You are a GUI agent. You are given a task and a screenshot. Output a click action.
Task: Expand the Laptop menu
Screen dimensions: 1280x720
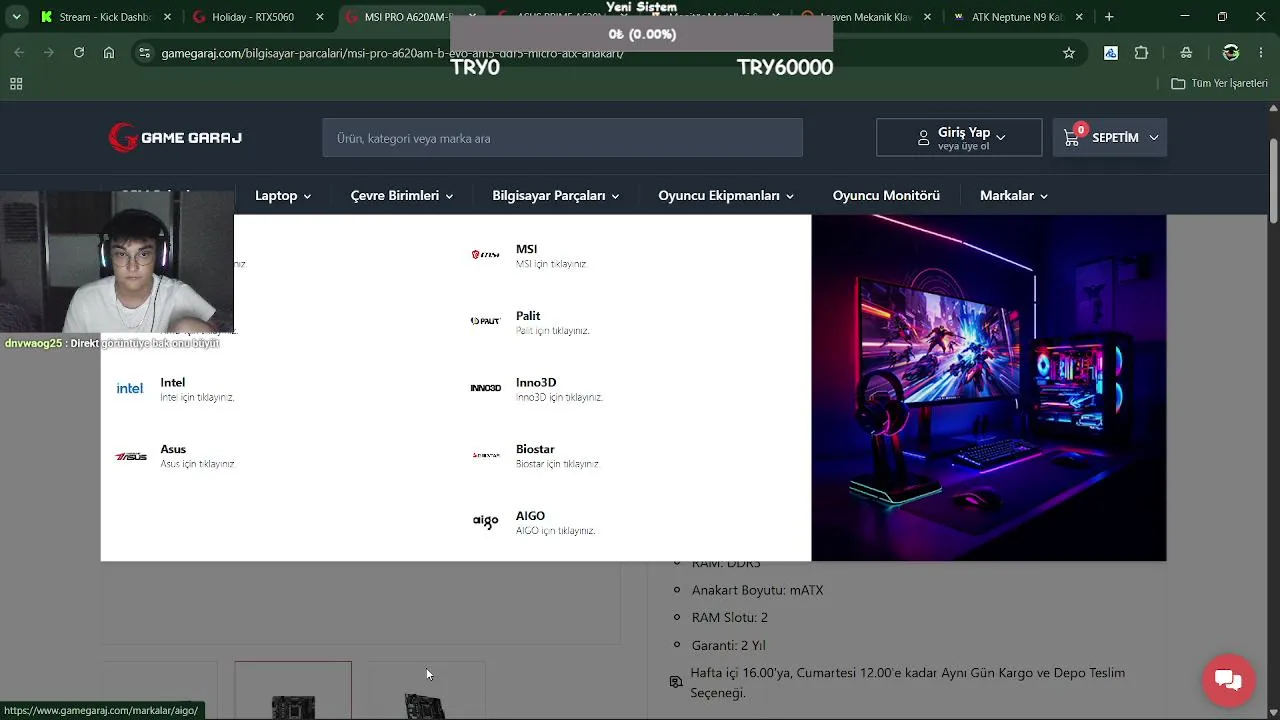283,196
